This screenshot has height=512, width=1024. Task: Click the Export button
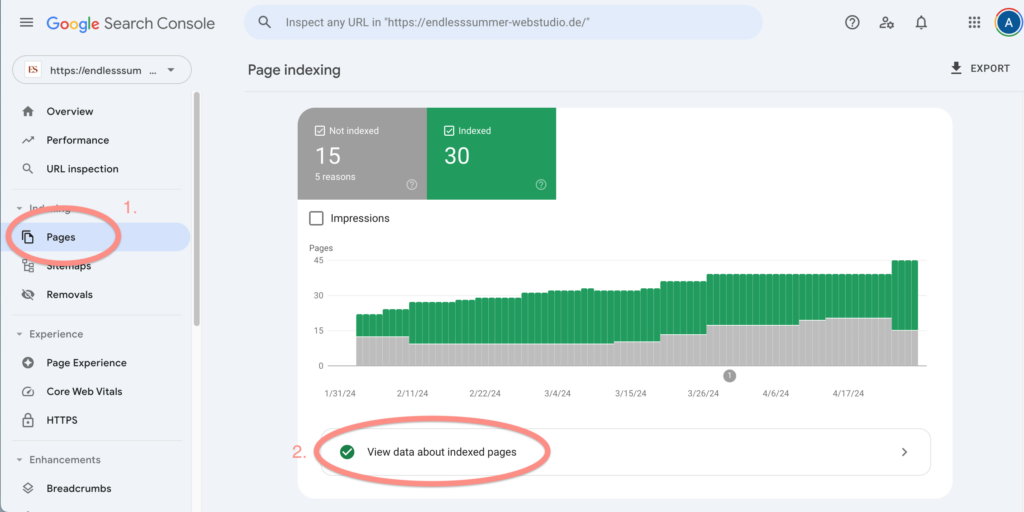click(980, 69)
